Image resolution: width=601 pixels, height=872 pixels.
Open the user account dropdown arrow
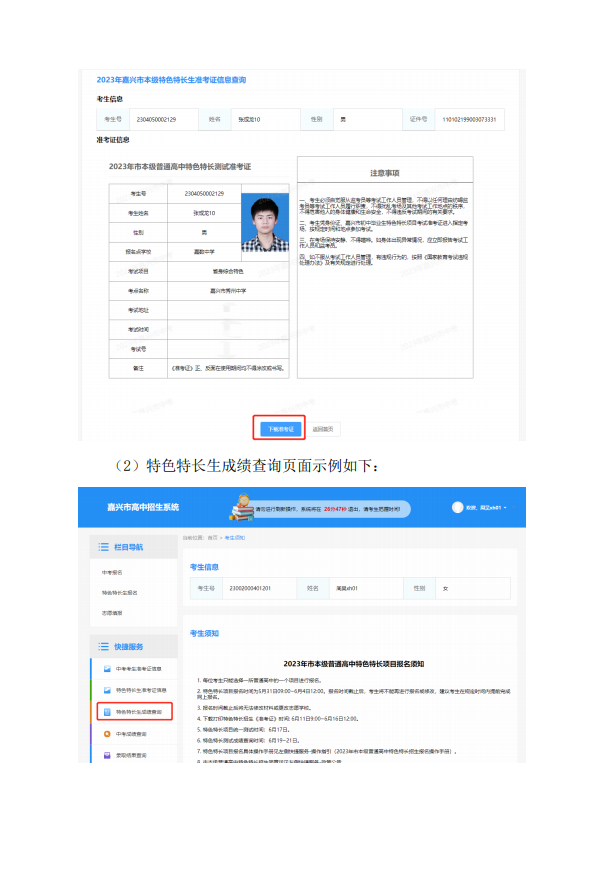point(506,508)
